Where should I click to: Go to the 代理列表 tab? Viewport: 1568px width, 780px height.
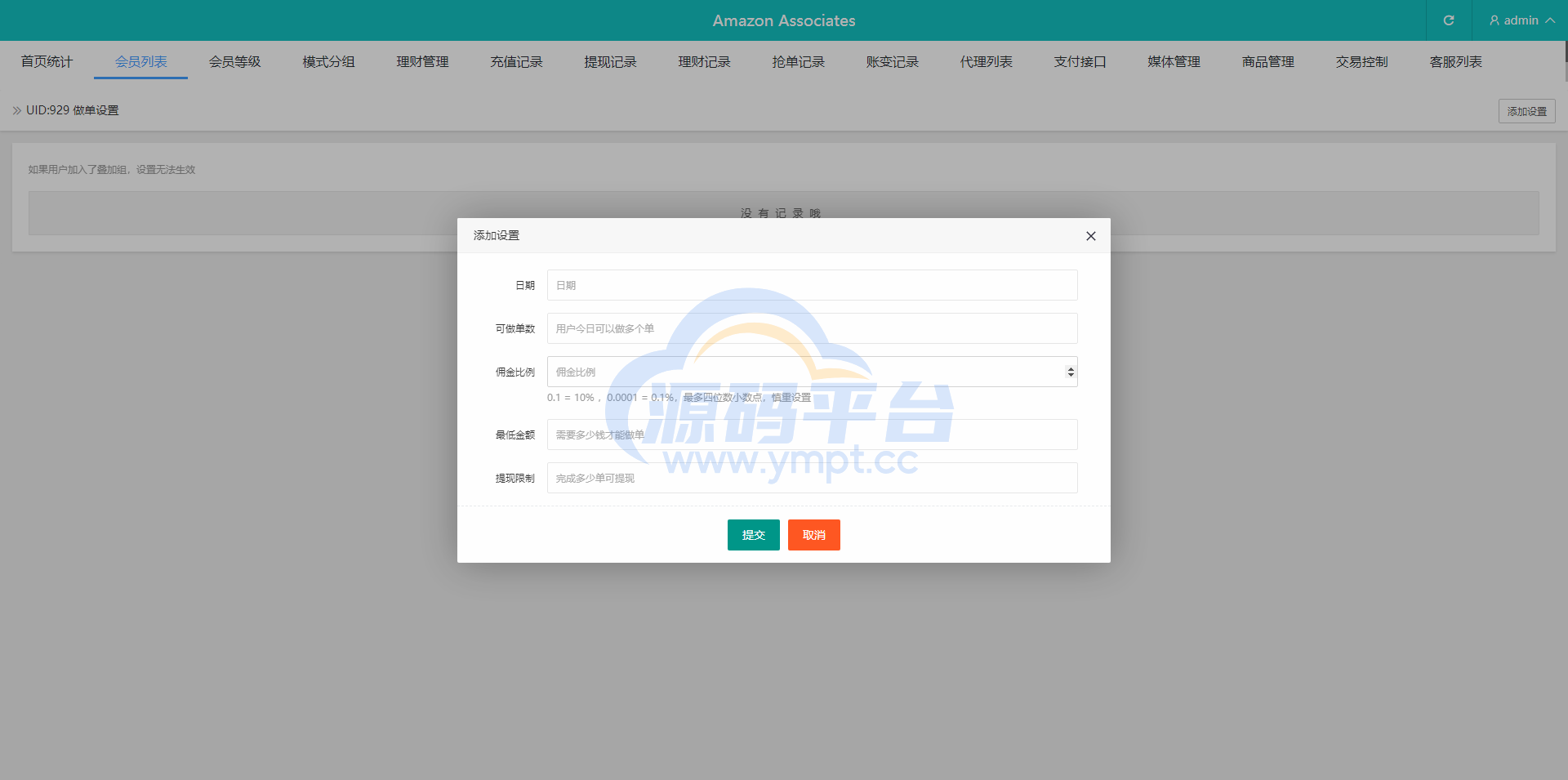pos(986,61)
